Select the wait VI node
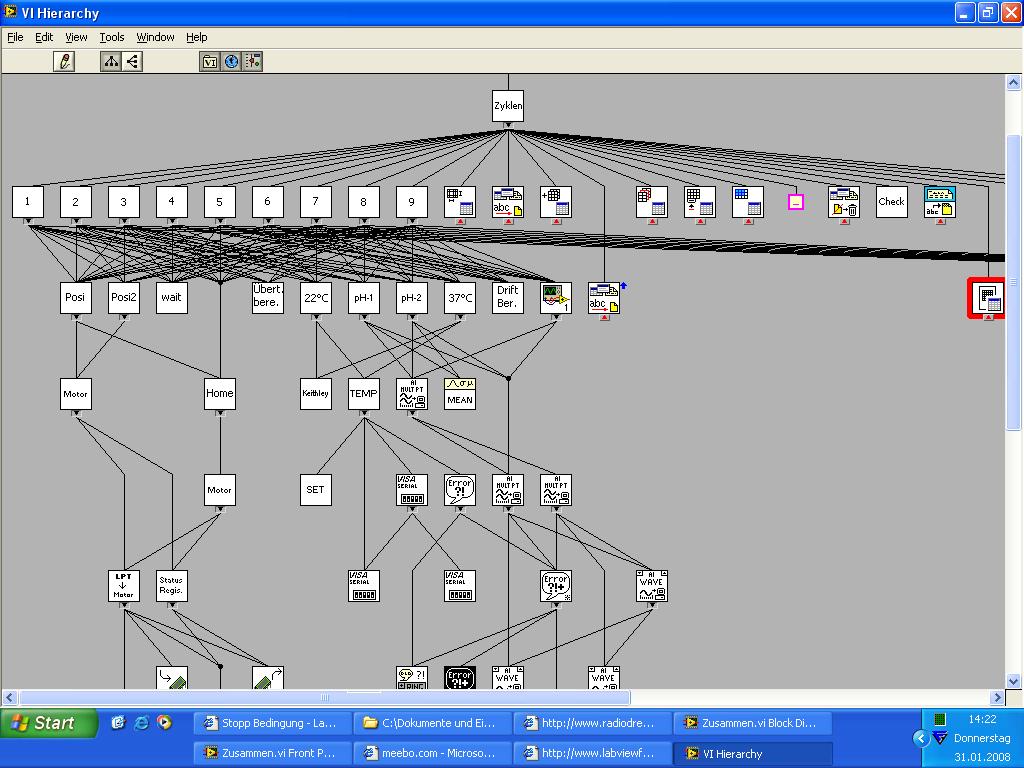The width and height of the screenshot is (1024, 768). 172,298
